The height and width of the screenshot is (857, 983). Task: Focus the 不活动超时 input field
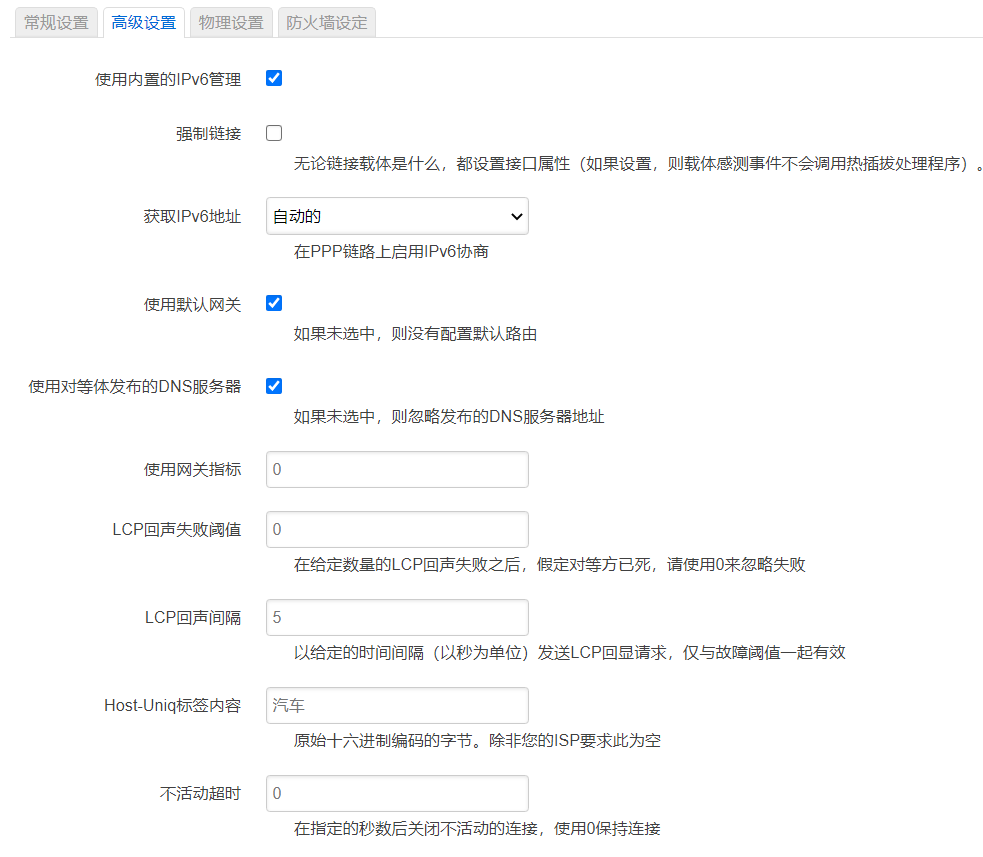pos(397,793)
